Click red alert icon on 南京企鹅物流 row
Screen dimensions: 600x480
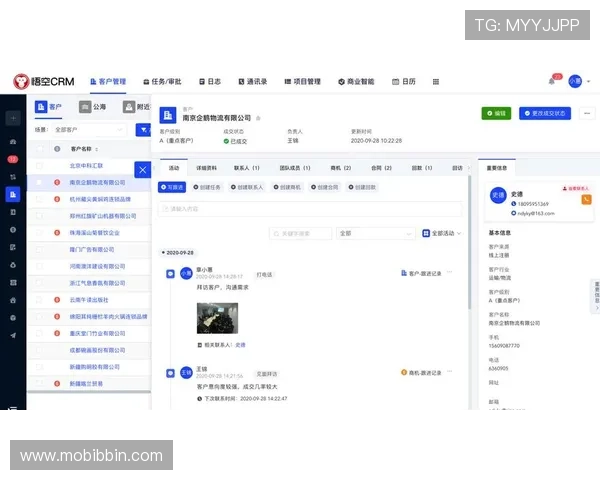pos(57,183)
